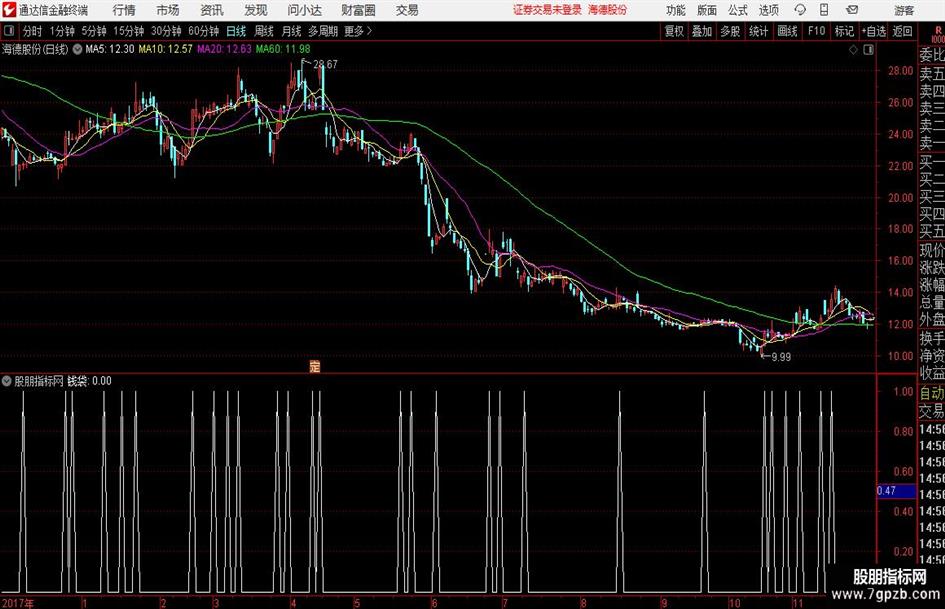Click the MA5: 12.30 indicator value
Image resolution: width=945 pixels, height=609 pixels.
pos(110,49)
